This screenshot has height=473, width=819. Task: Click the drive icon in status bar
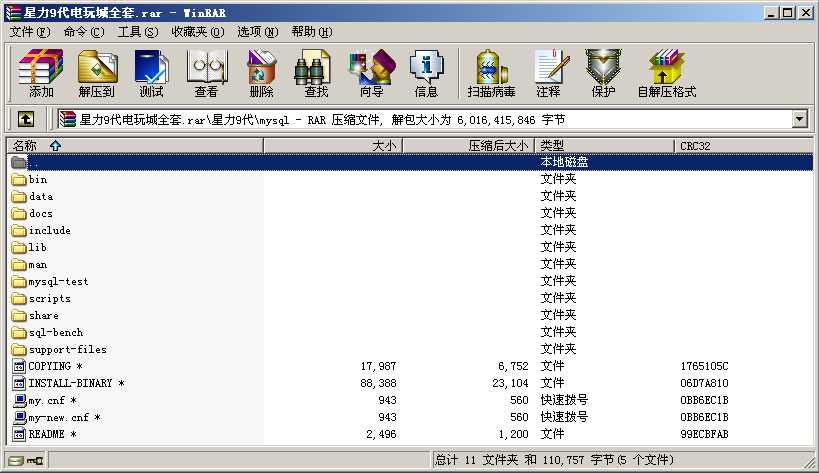point(16,460)
